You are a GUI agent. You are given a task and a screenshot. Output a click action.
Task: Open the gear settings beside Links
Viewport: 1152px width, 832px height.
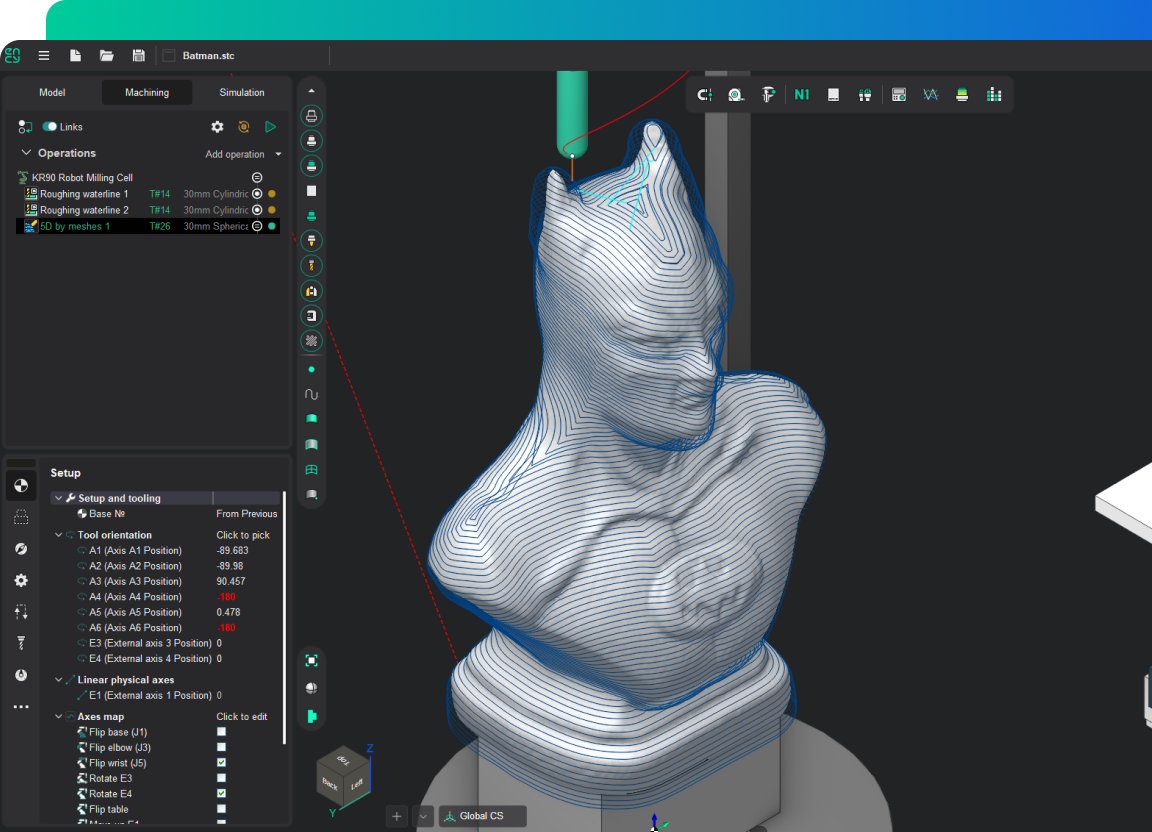(217, 127)
